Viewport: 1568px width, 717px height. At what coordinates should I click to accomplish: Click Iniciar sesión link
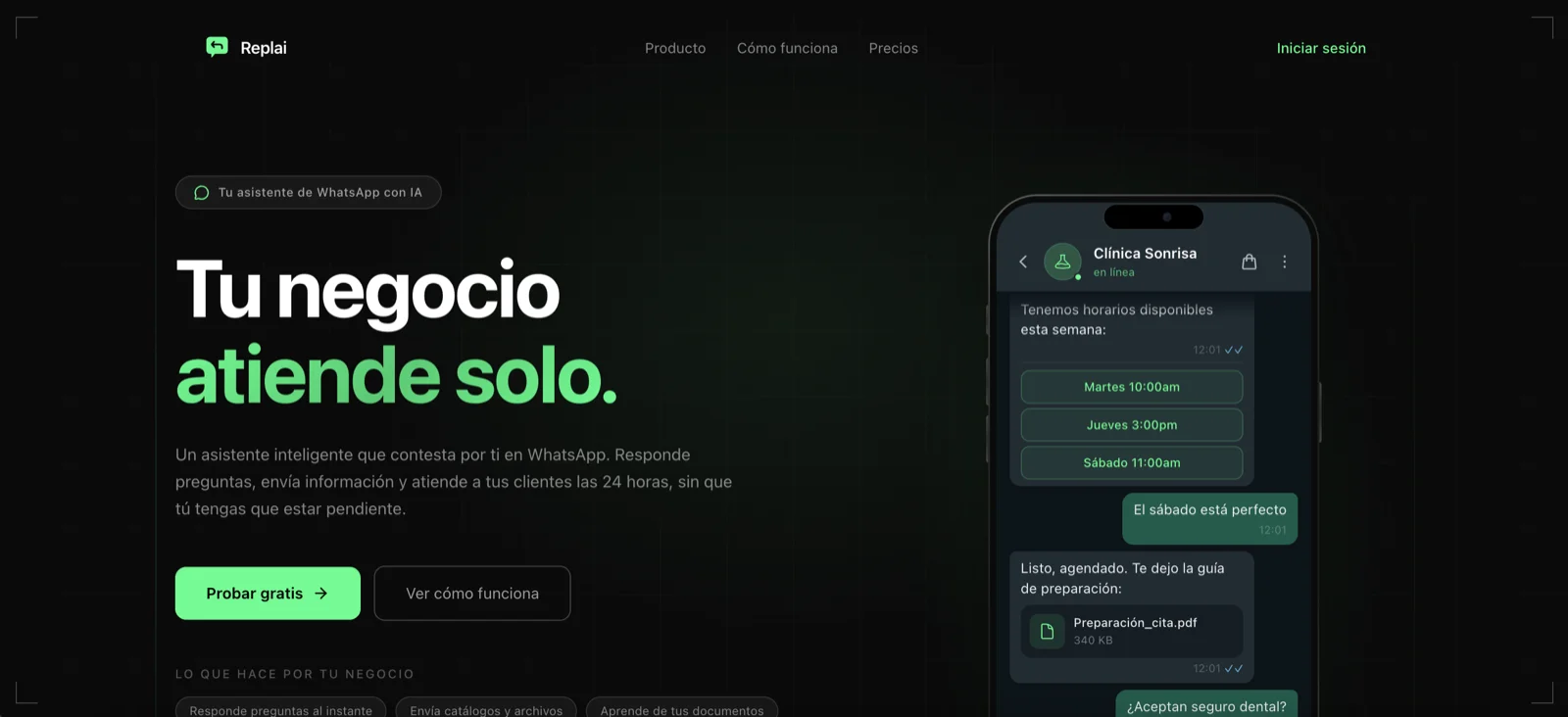tap(1321, 48)
